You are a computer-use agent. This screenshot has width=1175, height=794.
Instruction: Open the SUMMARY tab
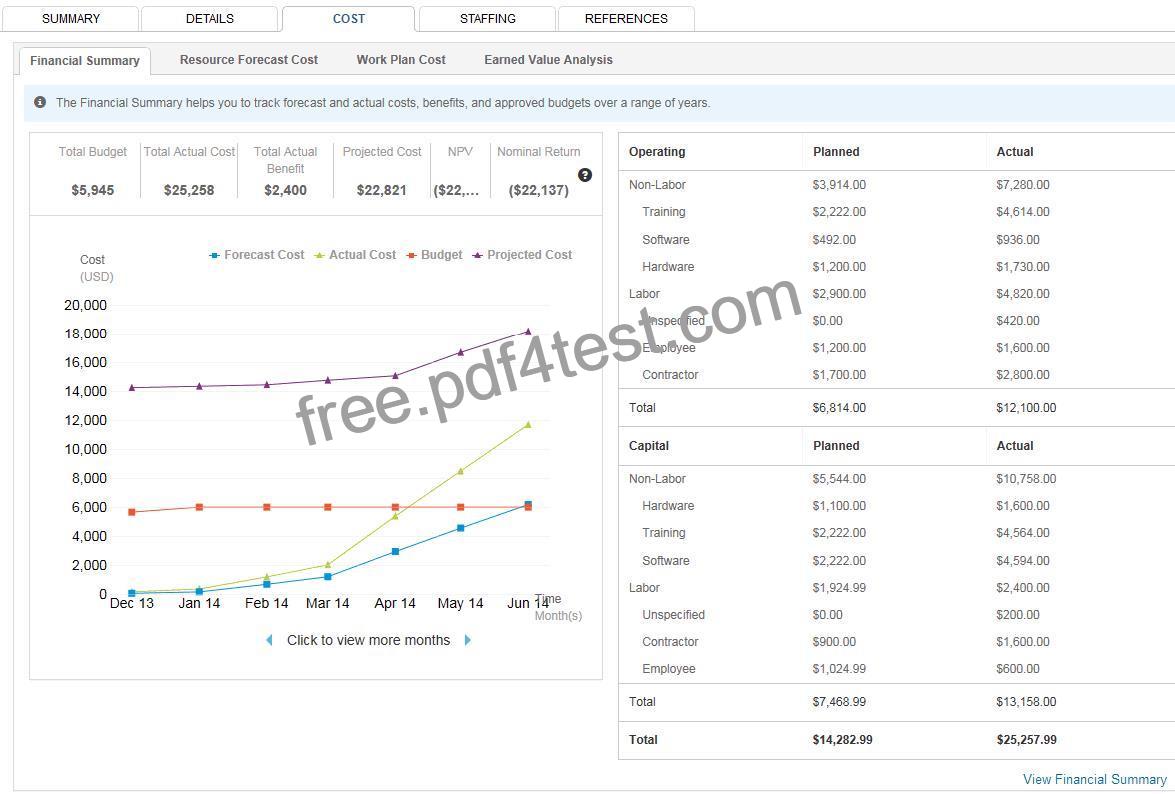tap(70, 19)
